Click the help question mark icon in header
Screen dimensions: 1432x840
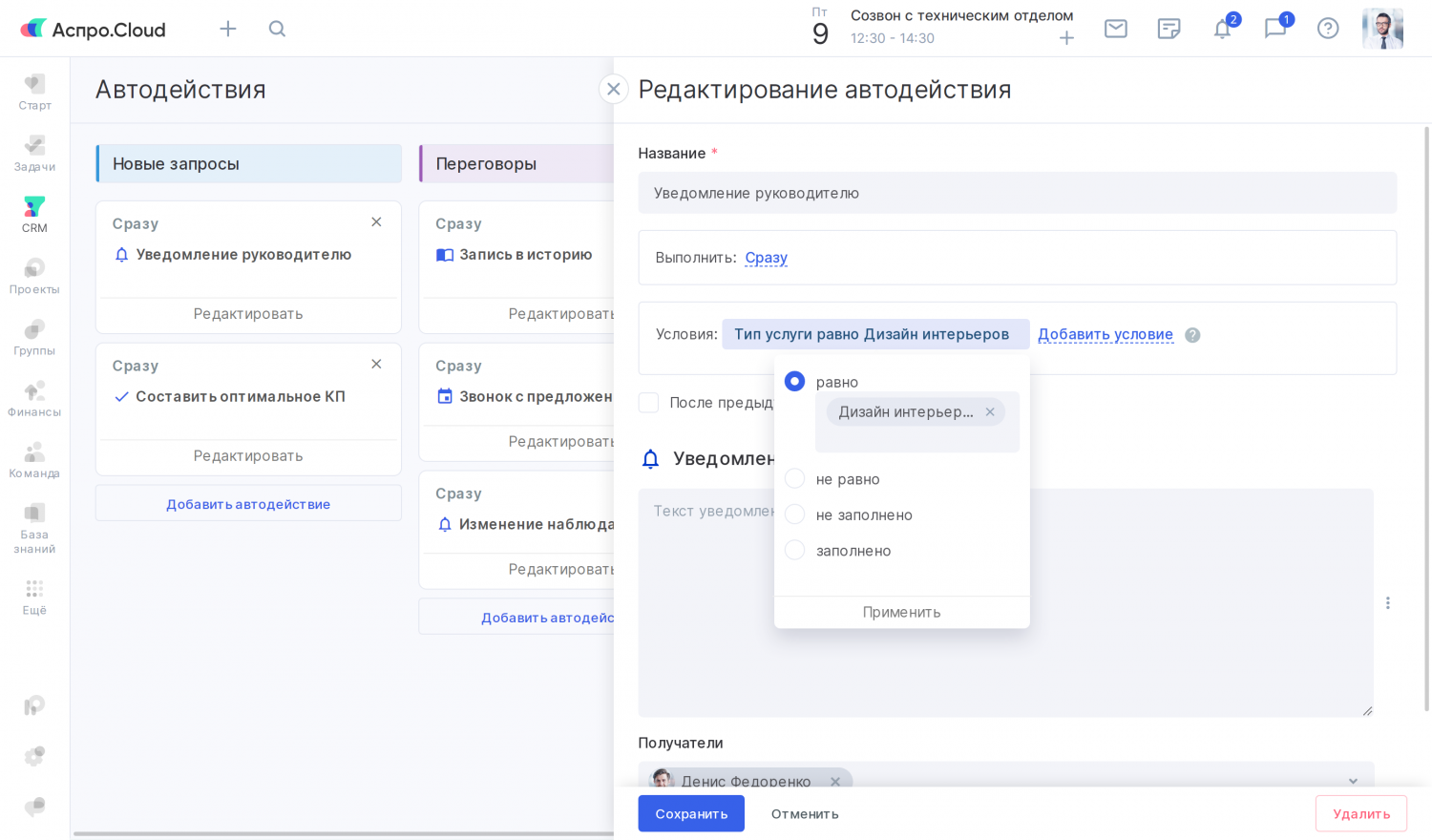(x=1328, y=29)
